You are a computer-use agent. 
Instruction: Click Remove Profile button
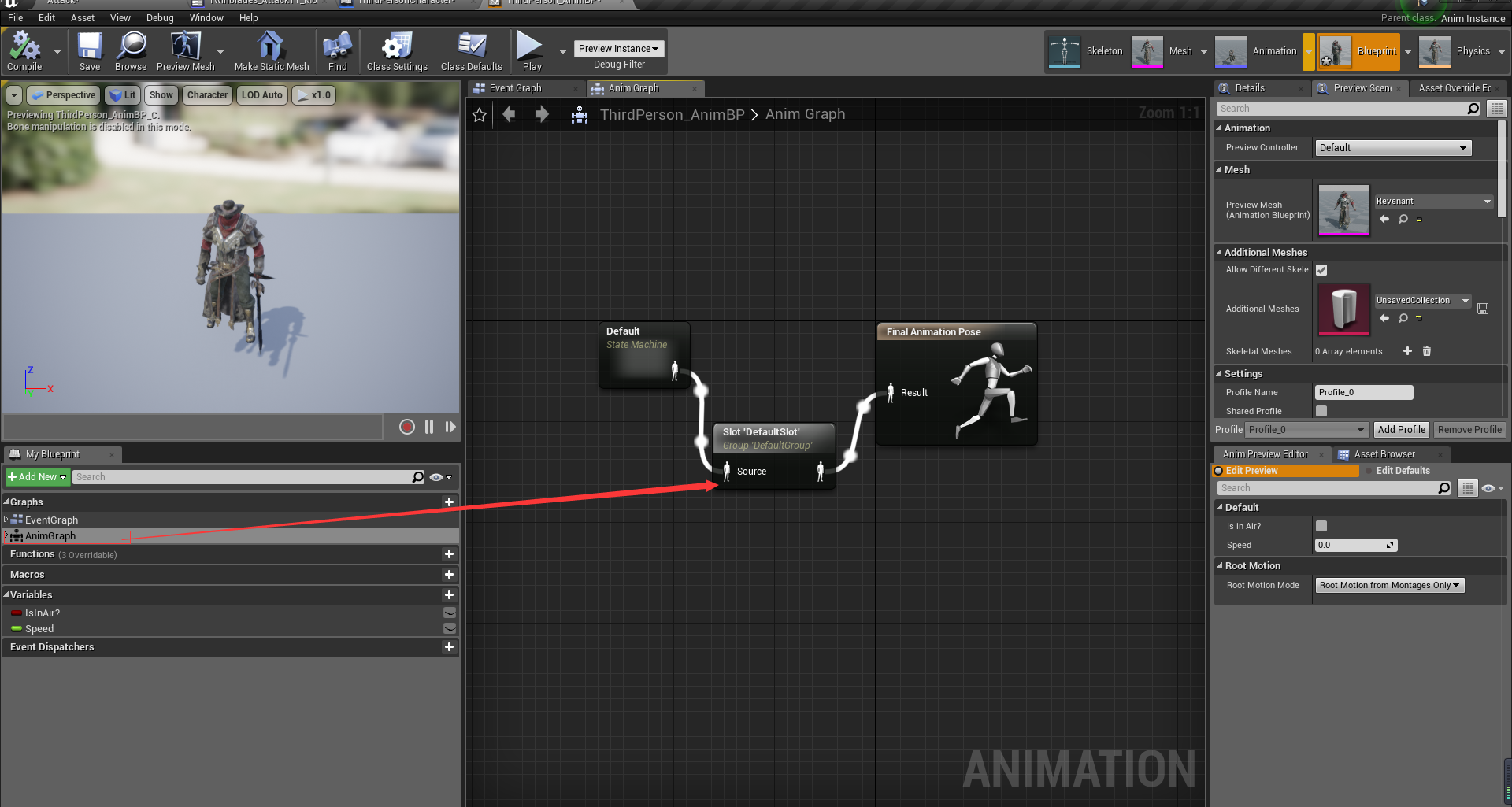click(x=1469, y=430)
